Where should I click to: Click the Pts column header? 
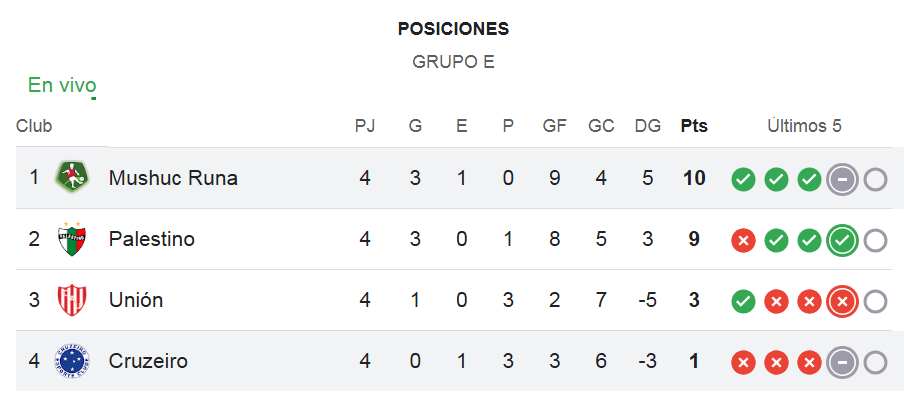point(694,126)
